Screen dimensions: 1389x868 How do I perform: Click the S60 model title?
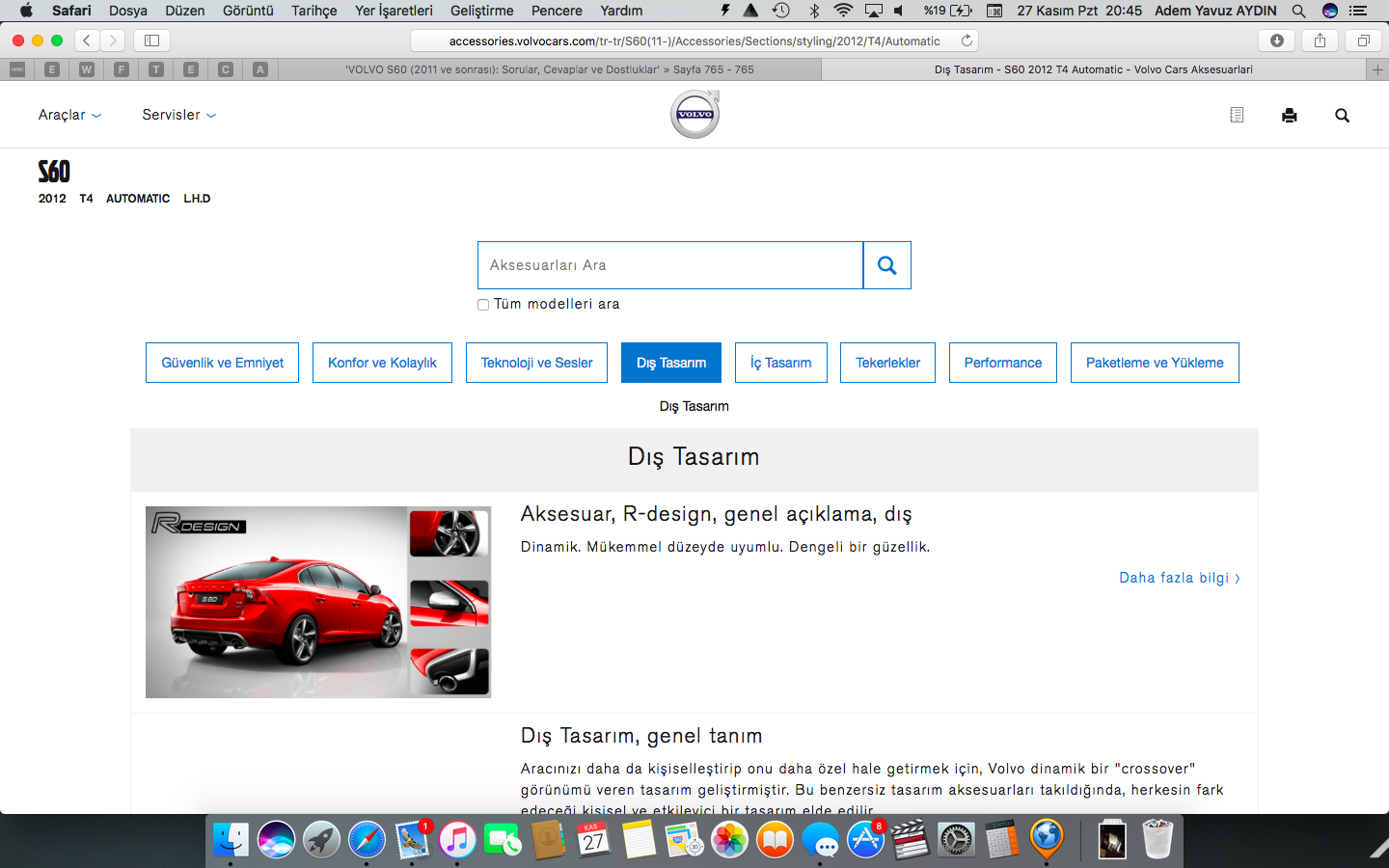point(54,172)
